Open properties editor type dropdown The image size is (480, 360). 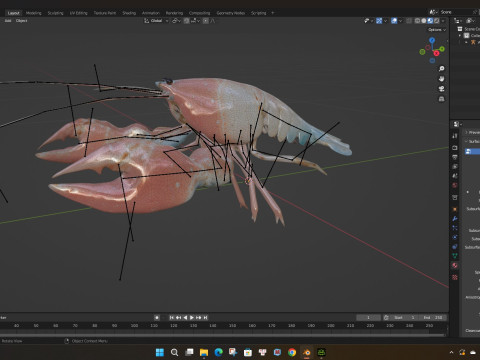[x=457, y=124]
